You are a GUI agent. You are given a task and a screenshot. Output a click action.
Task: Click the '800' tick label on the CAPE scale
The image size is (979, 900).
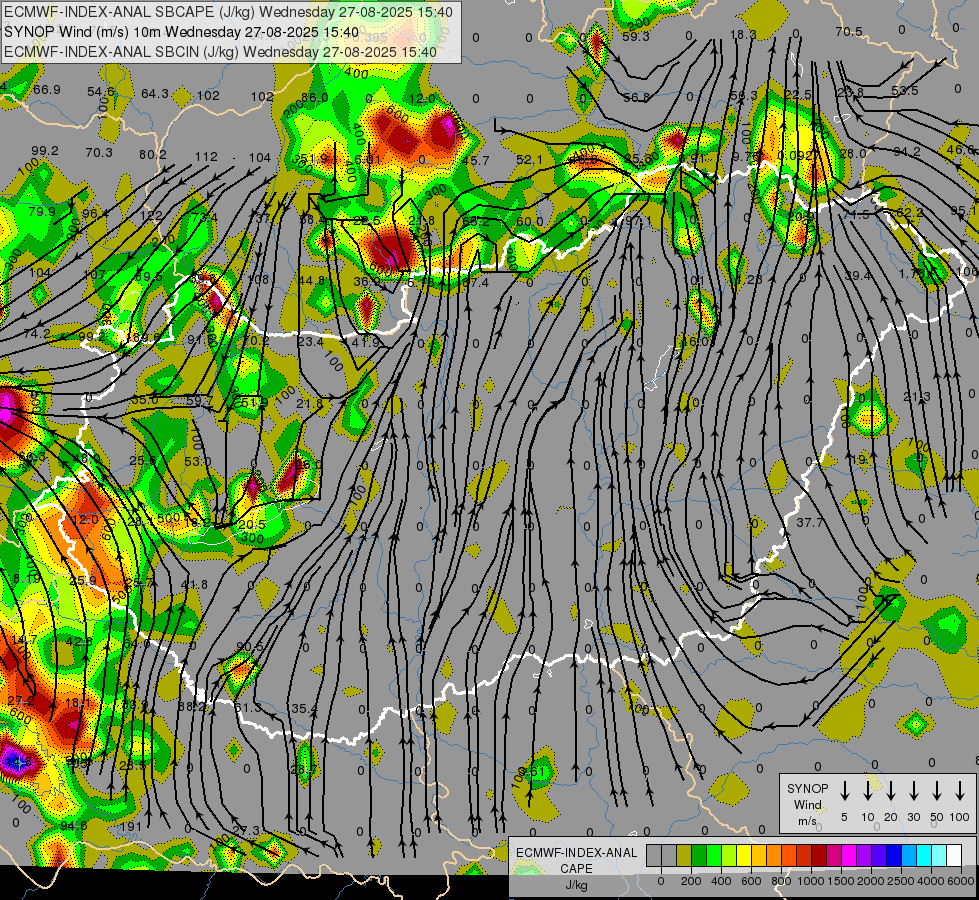pyautogui.click(x=781, y=881)
